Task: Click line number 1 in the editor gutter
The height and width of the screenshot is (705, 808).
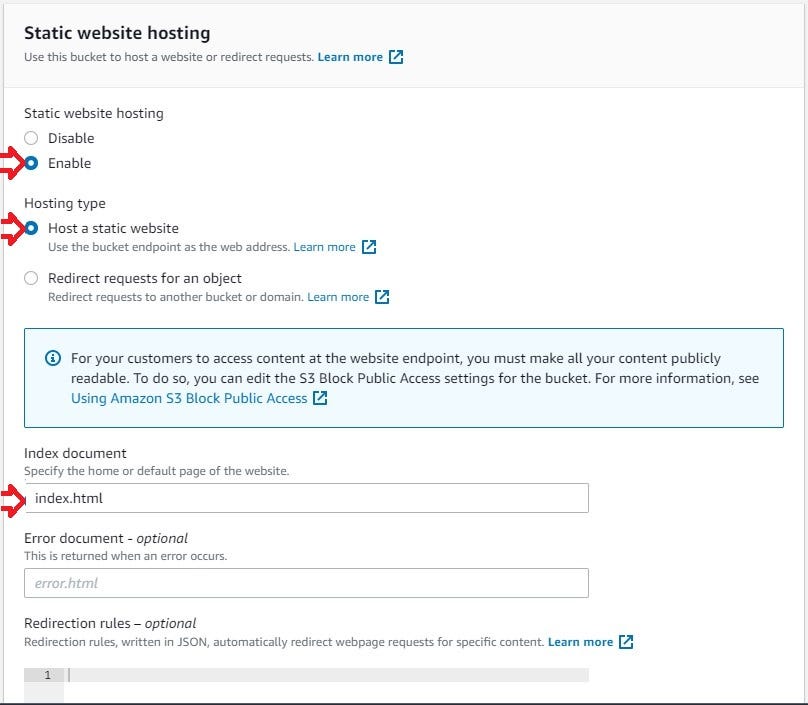Action: click(x=47, y=675)
